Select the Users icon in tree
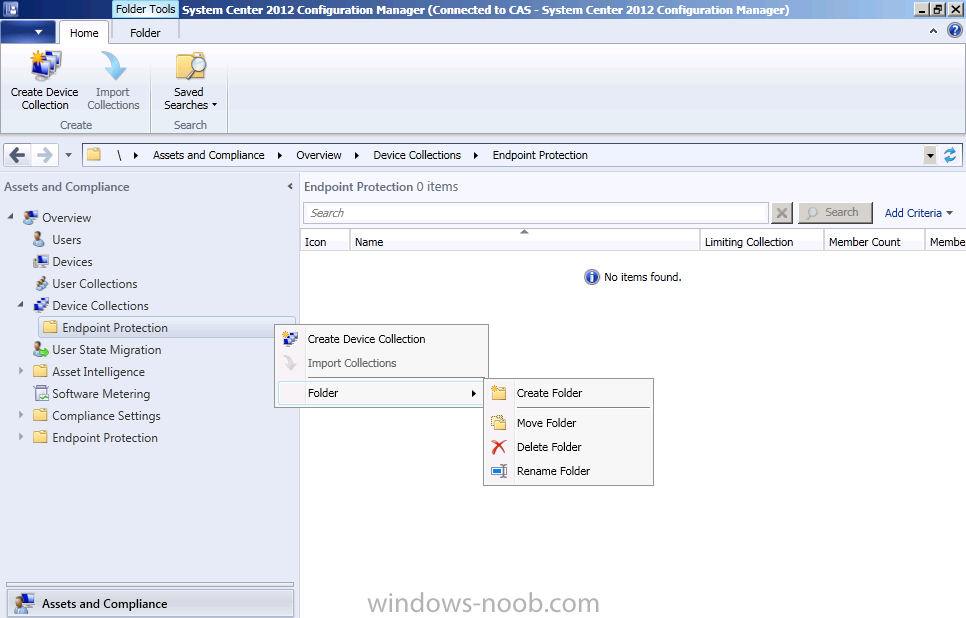The image size is (966, 618). pos(39,240)
